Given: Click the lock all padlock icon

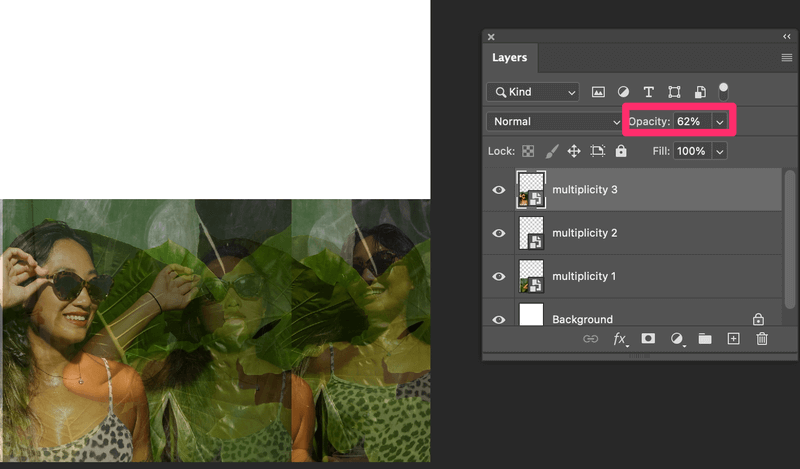Looking at the screenshot, I should pos(621,151).
